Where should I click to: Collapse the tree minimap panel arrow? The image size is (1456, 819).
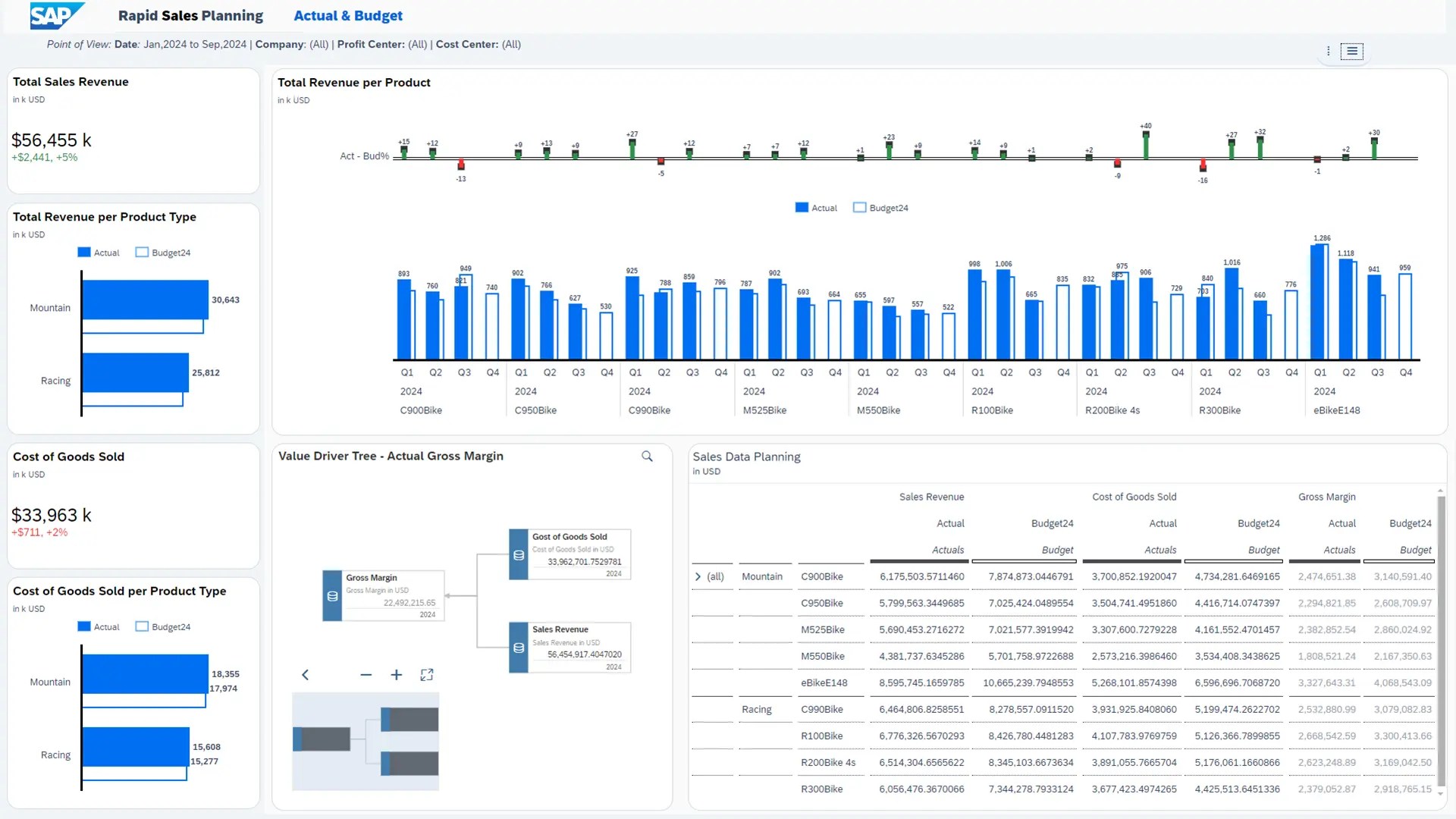(305, 674)
